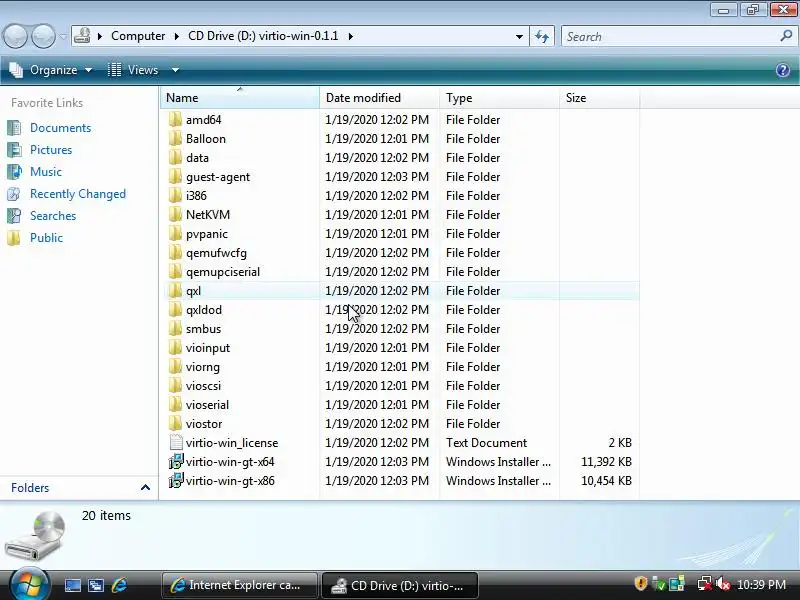The image size is (800, 600).
Task: Select the qxl folder name
Action: [x=193, y=291]
